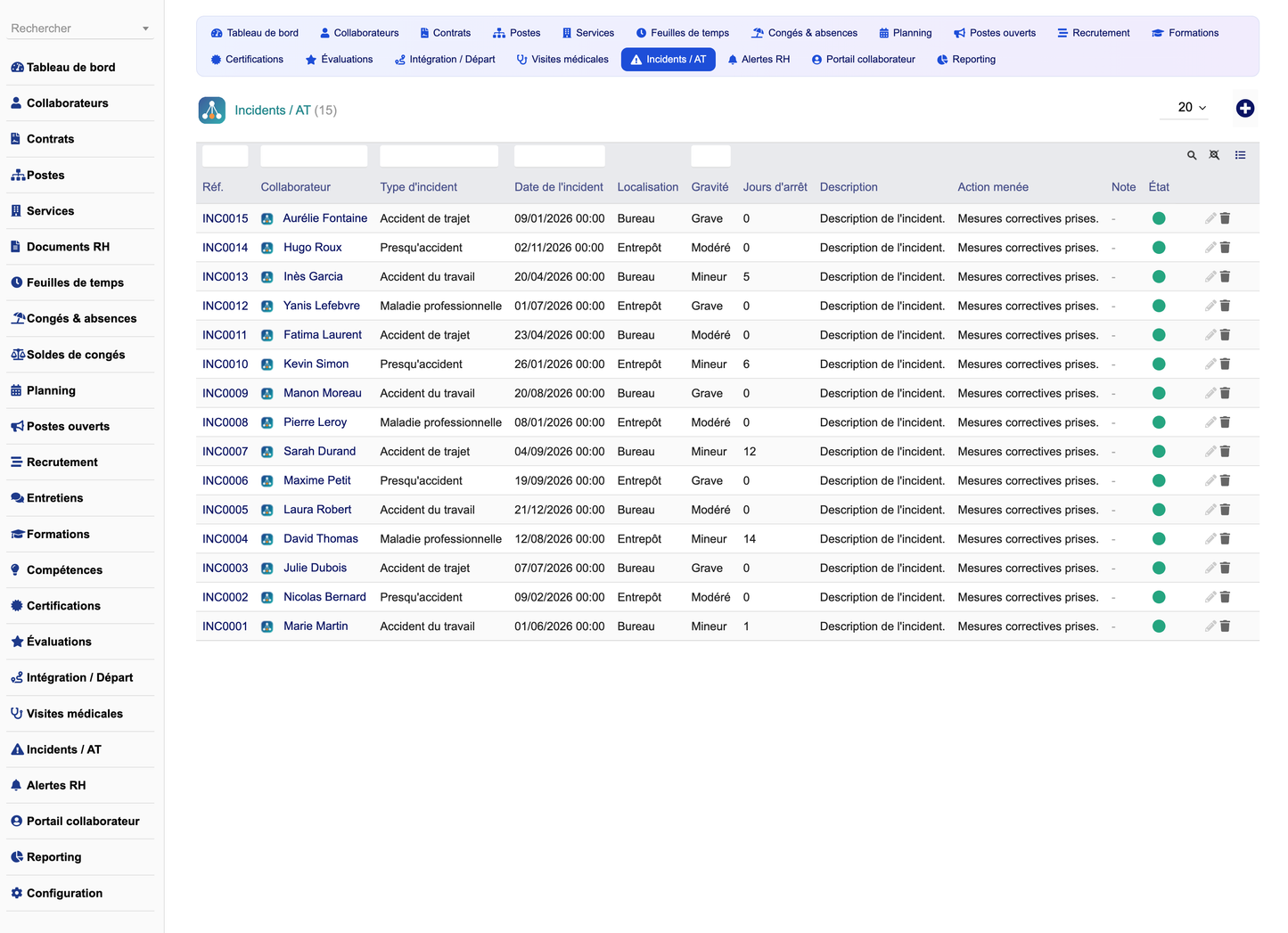1288x933 pixels.
Task: Click the Gravité filter input field
Action: [x=711, y=156]
